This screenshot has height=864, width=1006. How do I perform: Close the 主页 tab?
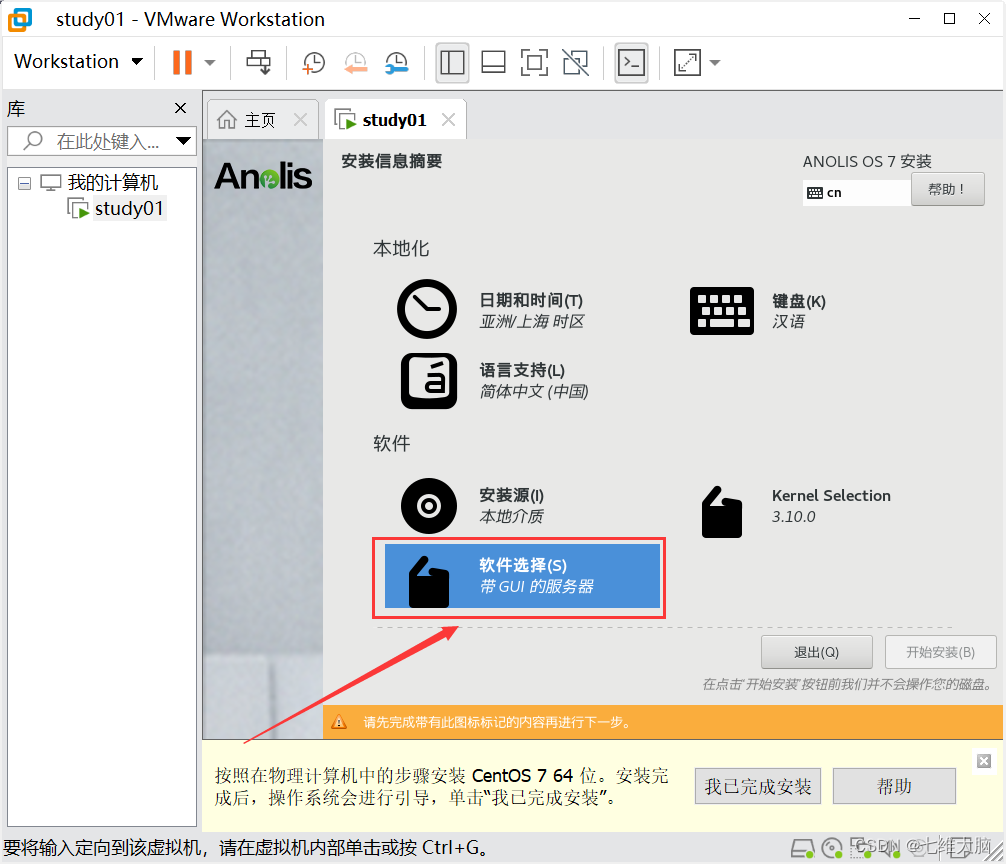coord(300,119)
